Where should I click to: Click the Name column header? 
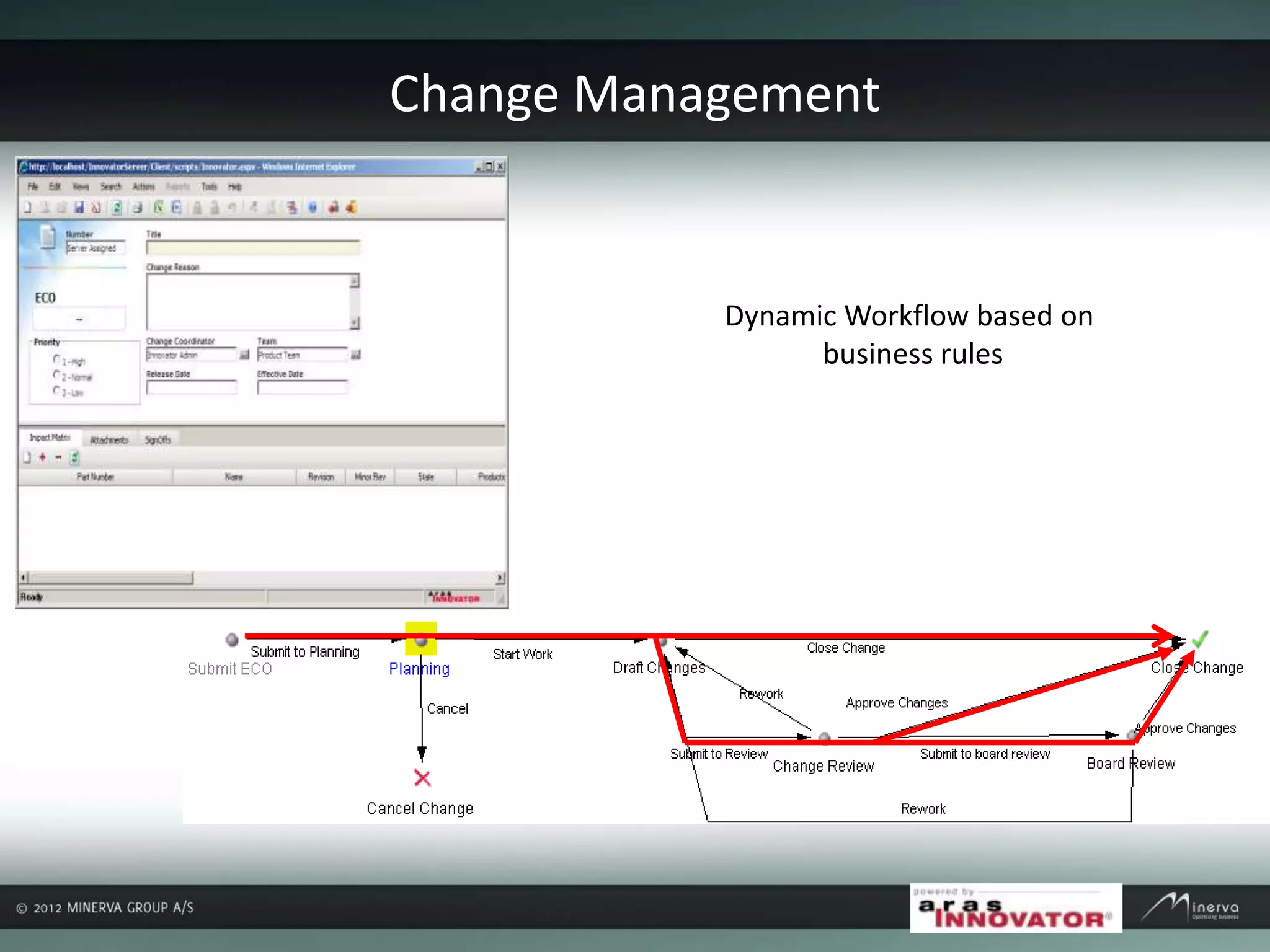click(234, 477)
